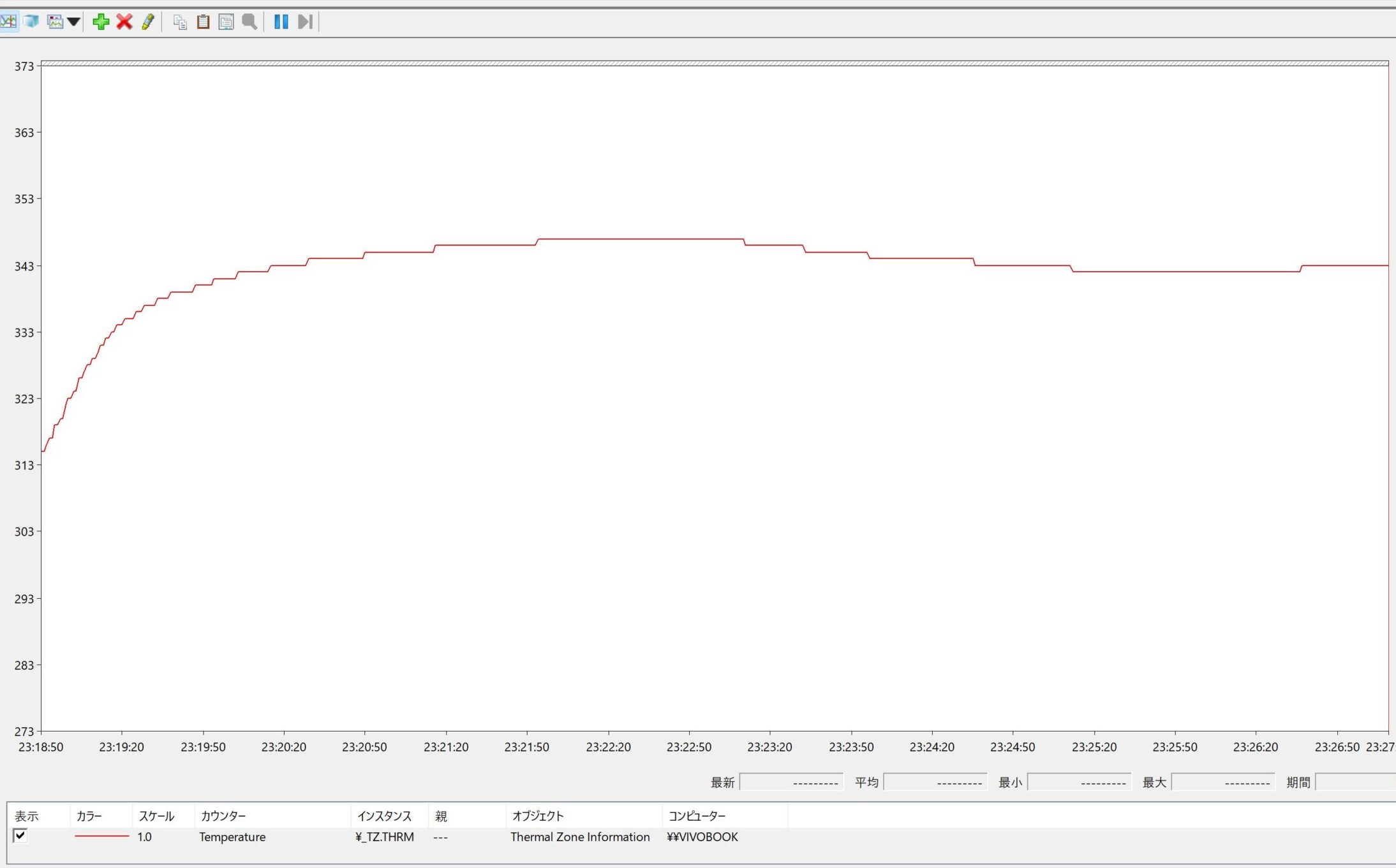
Task: Add a counter with the green plus
Action: 101,22
